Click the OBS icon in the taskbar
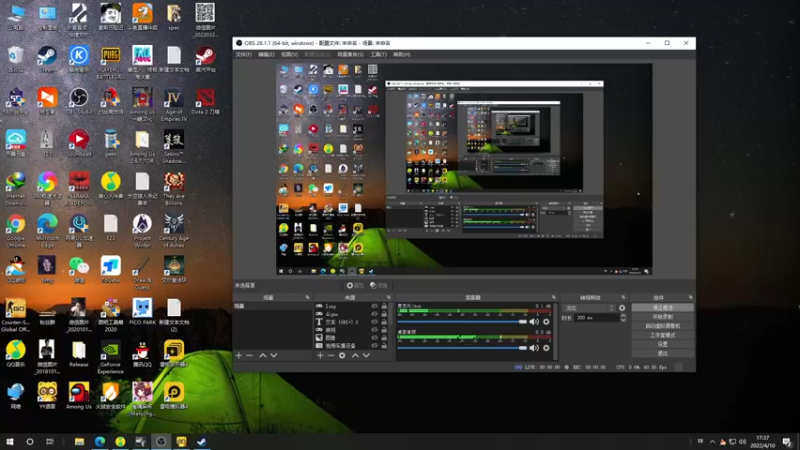 pyautogui.click(x=161, y=441)
